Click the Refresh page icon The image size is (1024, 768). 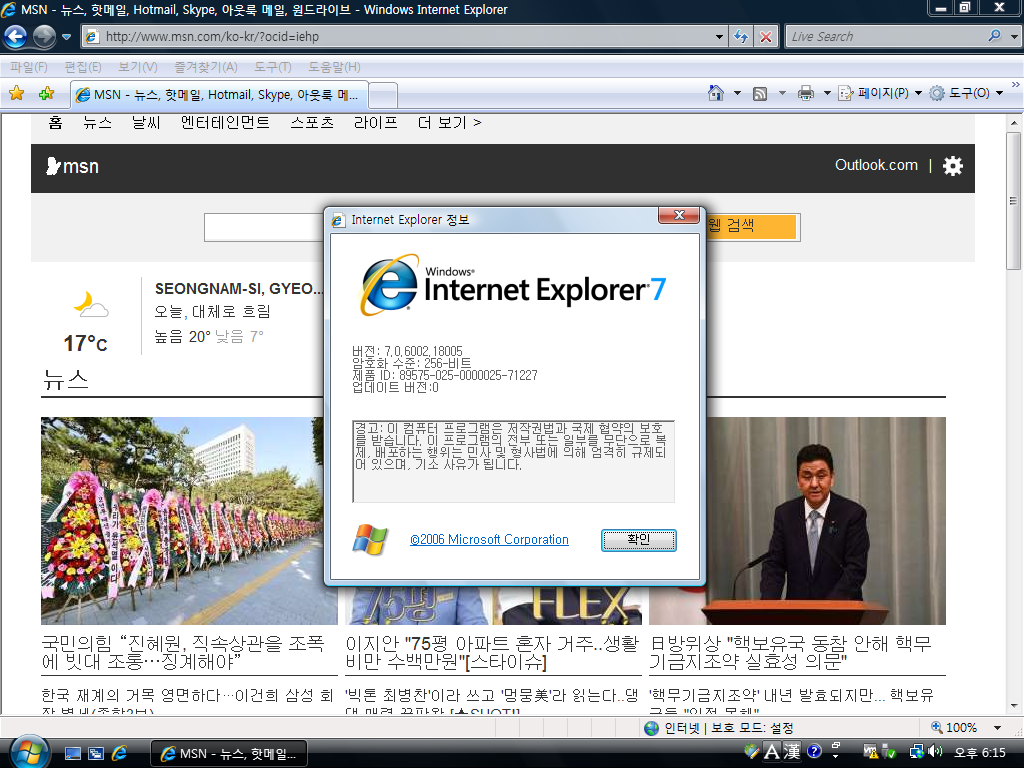pos(741,37)
